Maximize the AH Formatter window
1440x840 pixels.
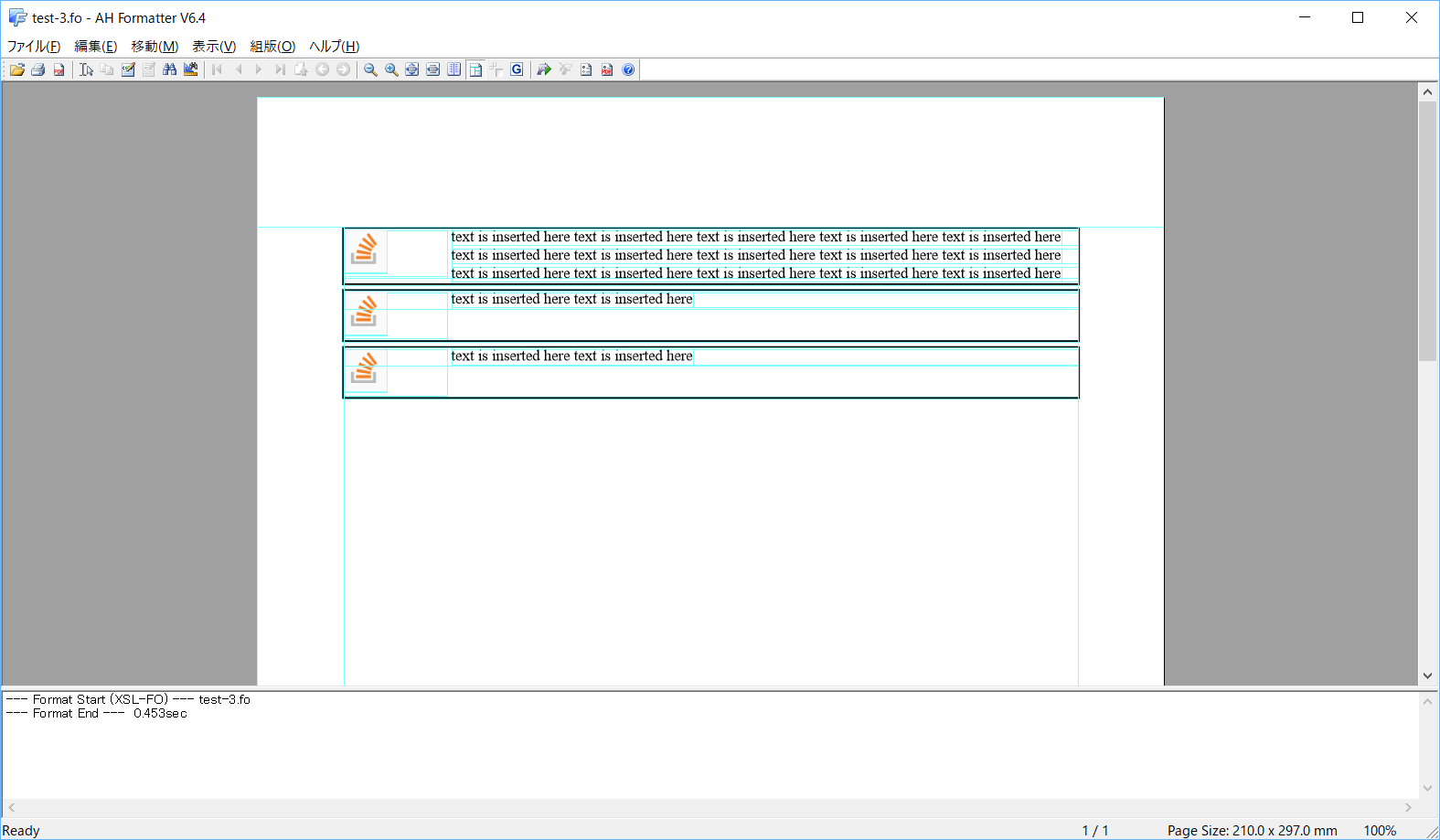tap(1358, 17)
